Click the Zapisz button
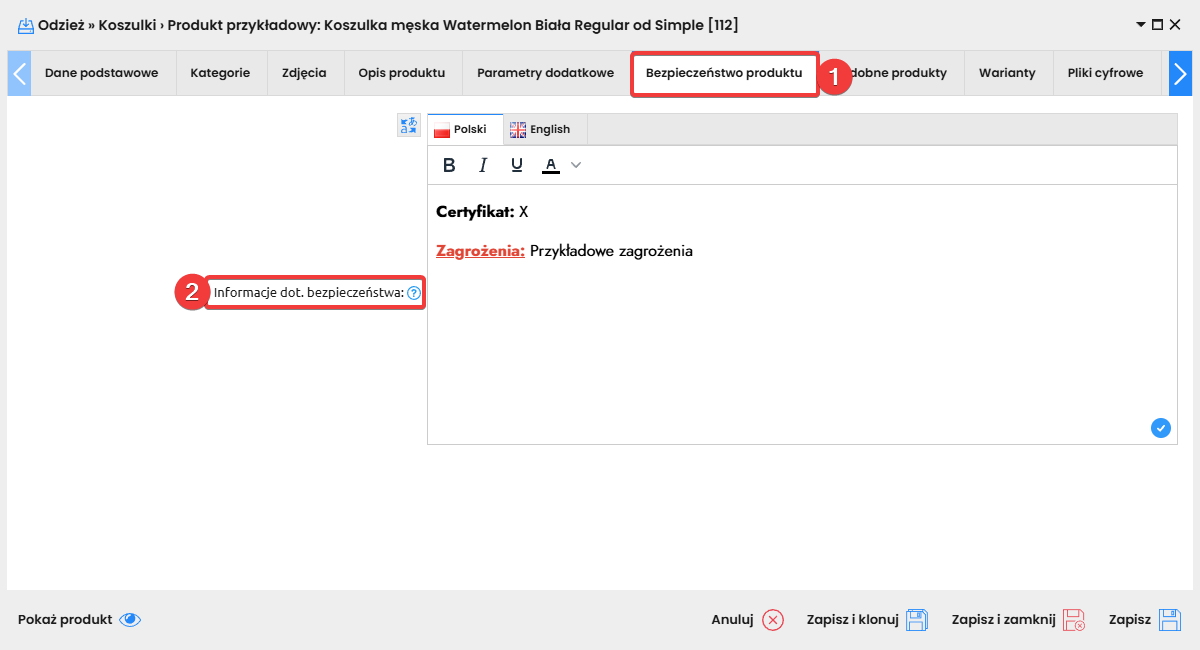Image resolution: width=1200 pixels, height=650 pixels. click(1145, 620)
